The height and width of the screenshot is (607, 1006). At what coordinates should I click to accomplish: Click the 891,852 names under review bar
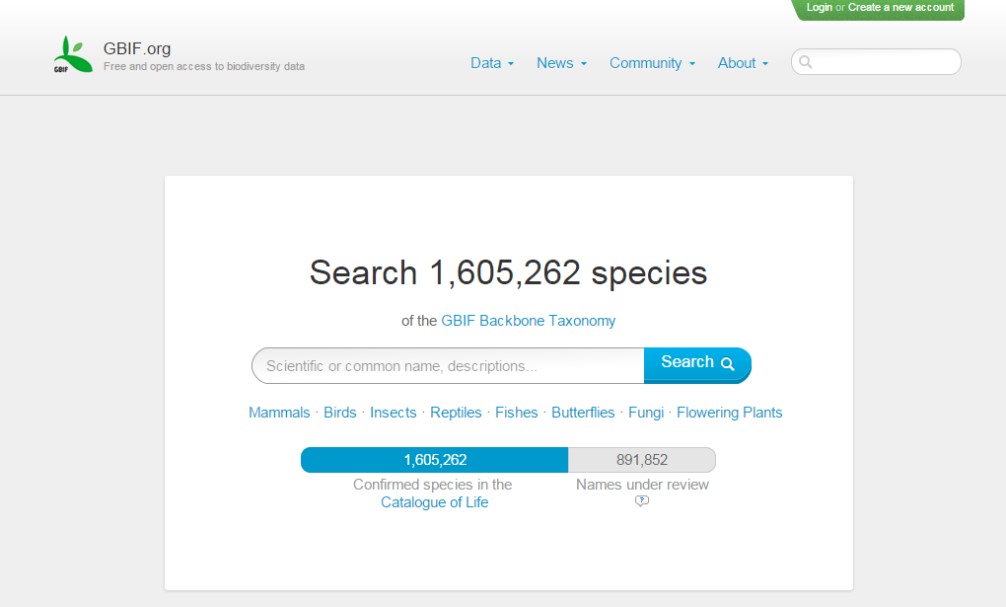[641, 460]
